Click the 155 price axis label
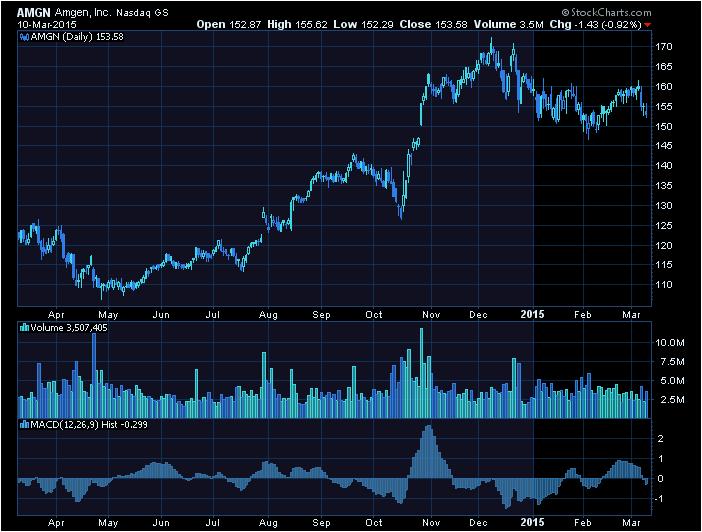702x532 pixels. click(x=664, y=107)
